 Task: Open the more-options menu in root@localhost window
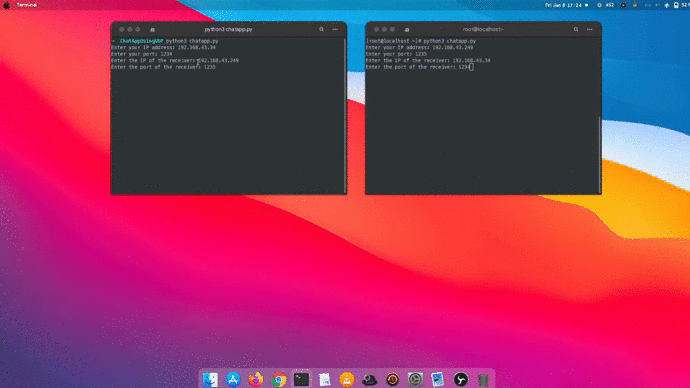pos(590,29)
